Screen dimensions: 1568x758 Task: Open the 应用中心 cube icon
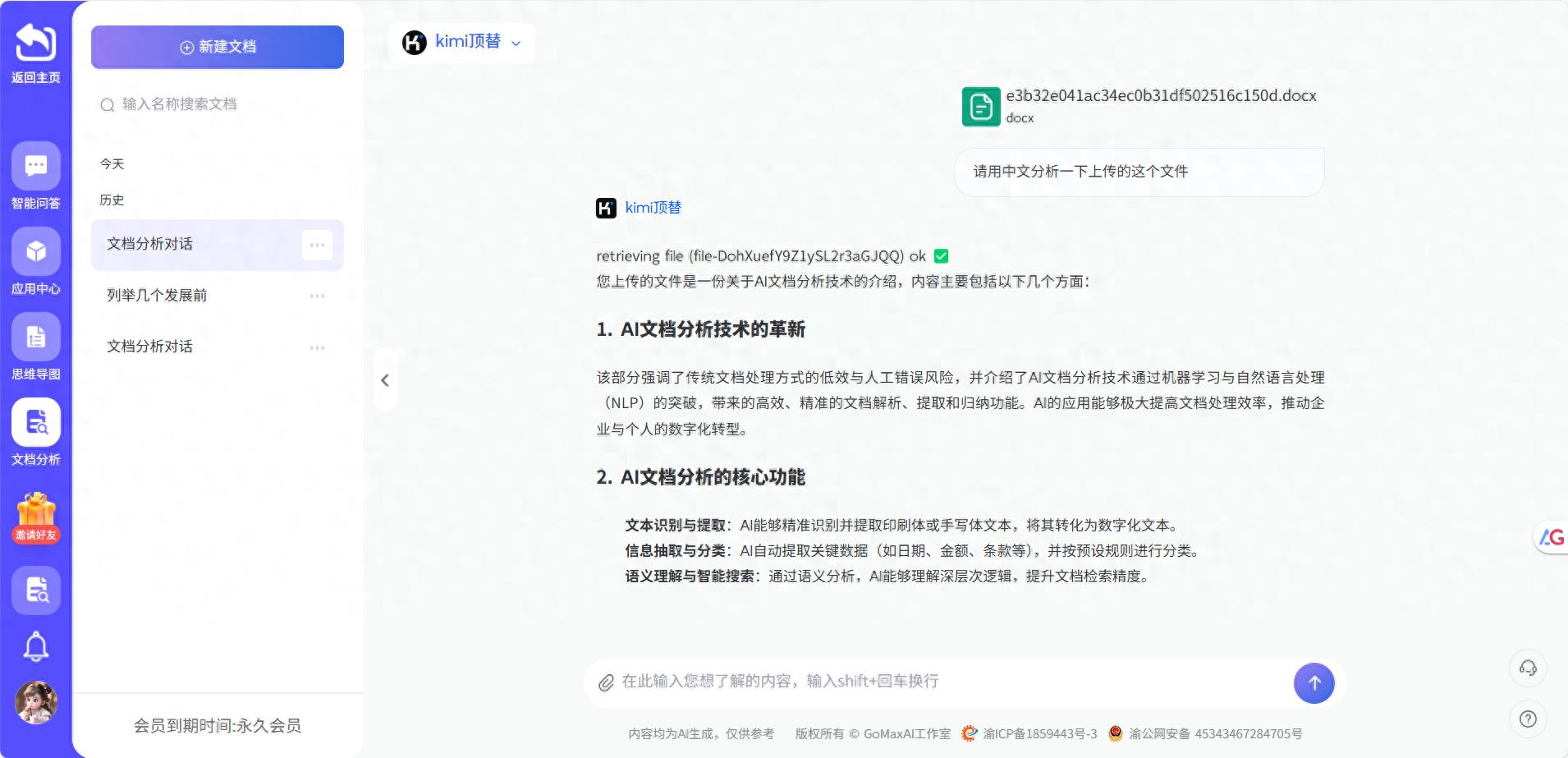[35, 251]
